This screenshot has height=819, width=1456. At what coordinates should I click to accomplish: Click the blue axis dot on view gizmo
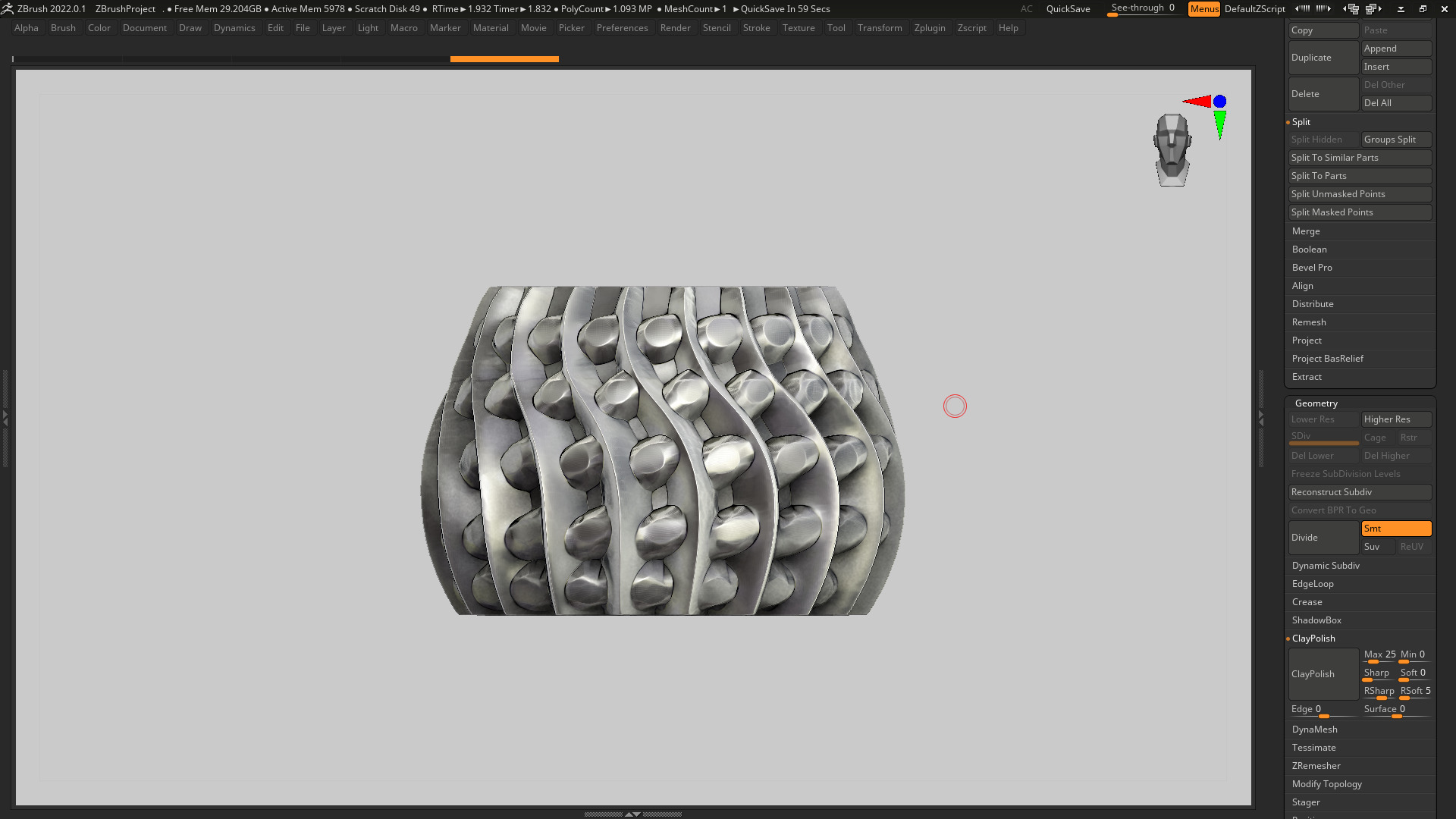[1219, 101]
